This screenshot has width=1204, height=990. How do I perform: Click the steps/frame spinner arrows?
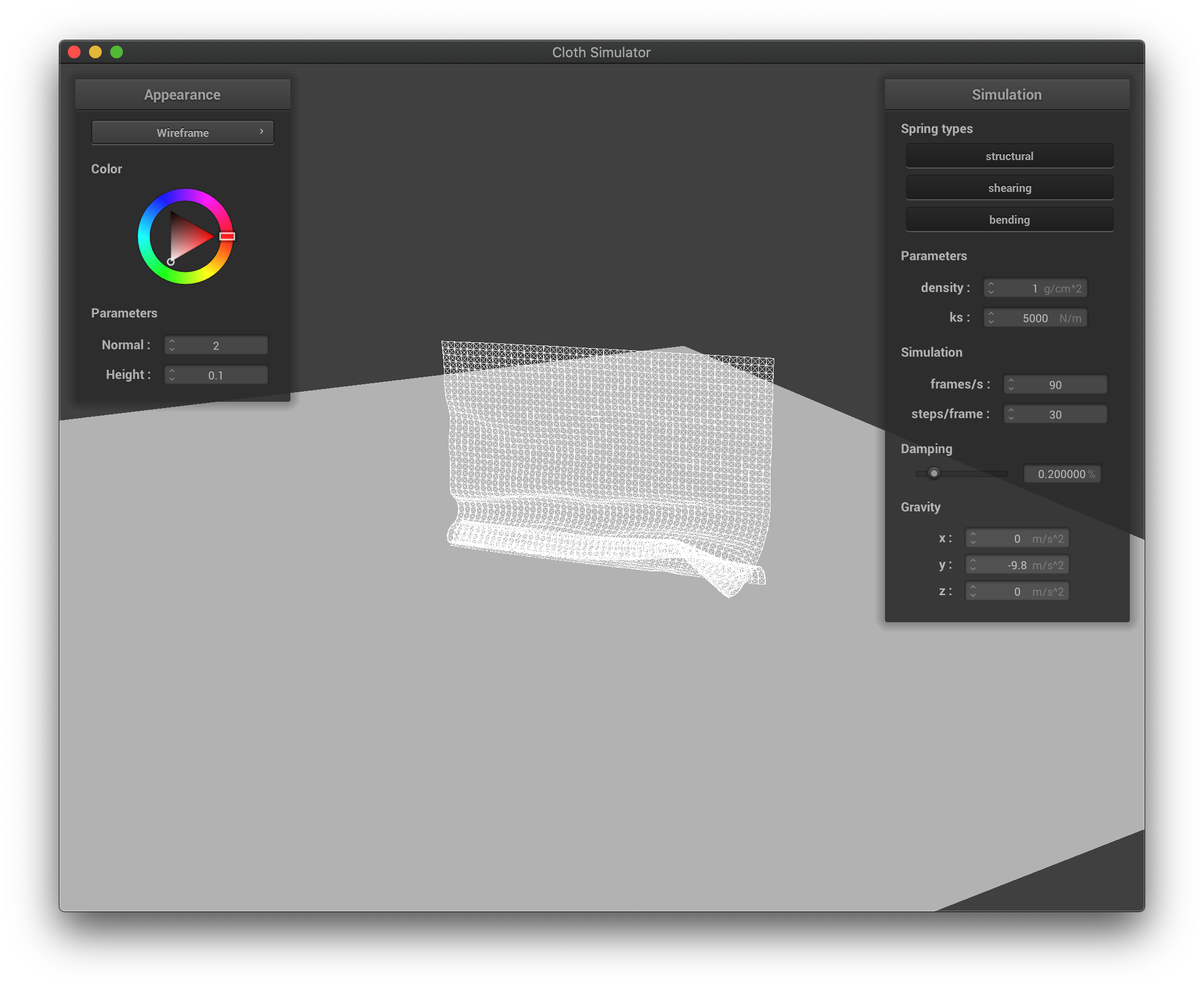coord(1011,414)
